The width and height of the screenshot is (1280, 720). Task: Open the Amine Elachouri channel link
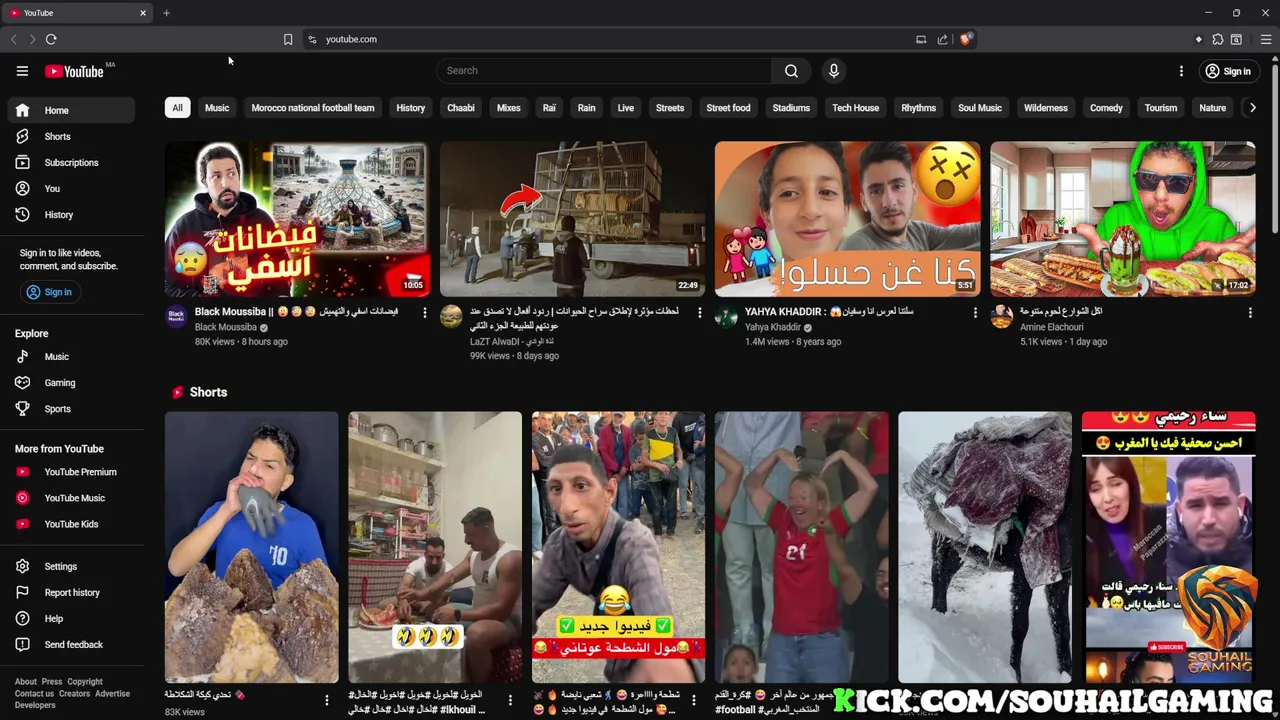[1051, 327]
